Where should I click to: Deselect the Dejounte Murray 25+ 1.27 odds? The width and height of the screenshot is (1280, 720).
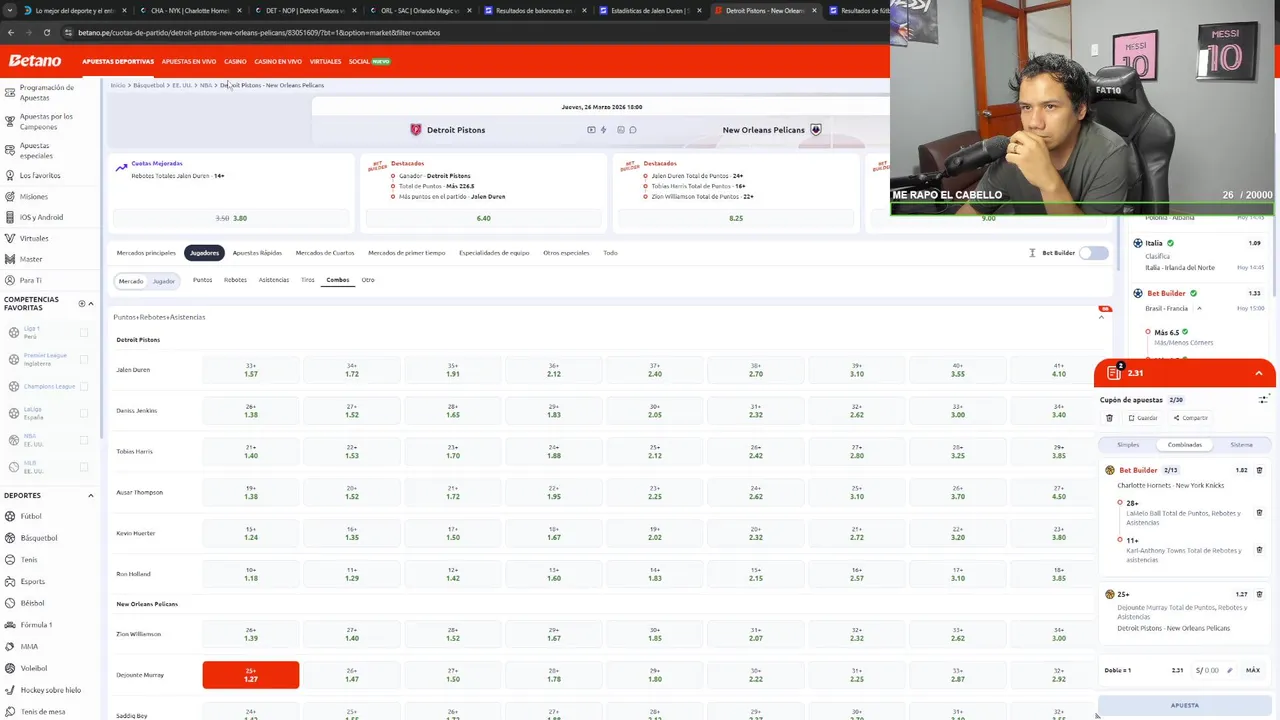pyautogui.click(x=251, y=675)
